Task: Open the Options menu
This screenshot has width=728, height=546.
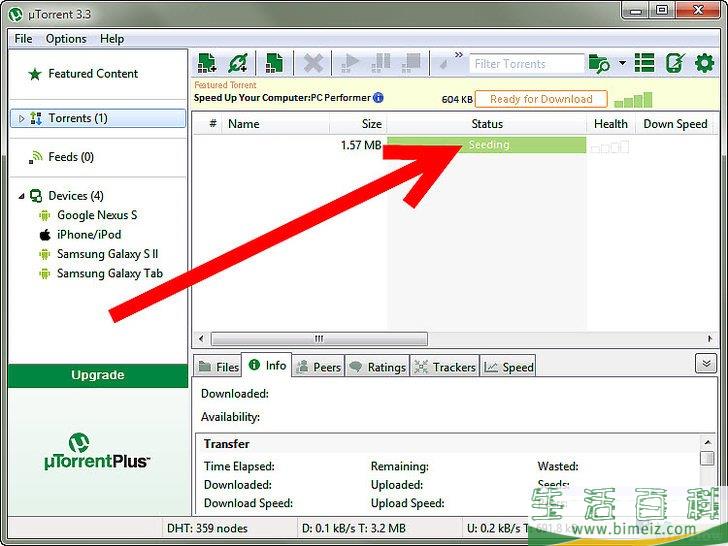Action: (66, 39)
